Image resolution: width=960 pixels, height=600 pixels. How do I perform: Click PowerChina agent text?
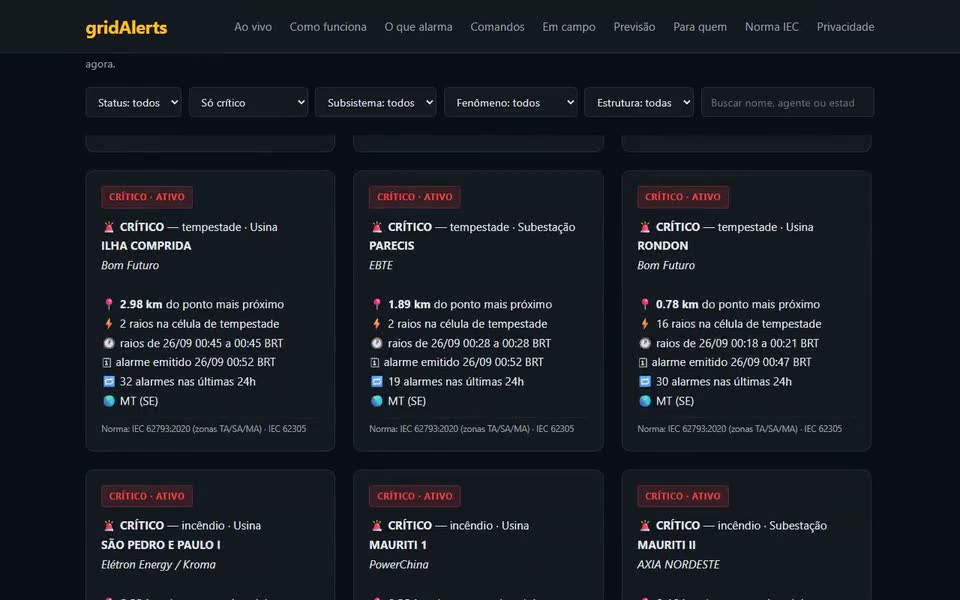pyautogui.click(x=399, y=564)
